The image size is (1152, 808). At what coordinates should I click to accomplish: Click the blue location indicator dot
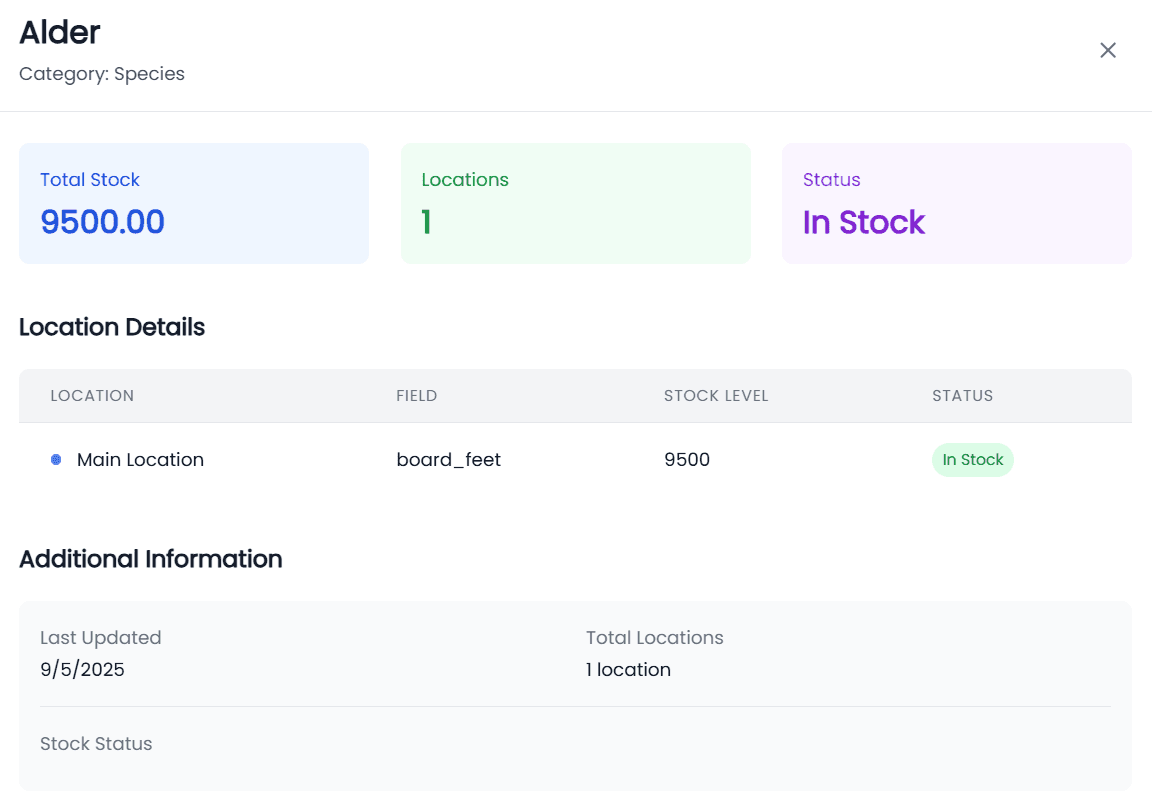tap(55, 459)
